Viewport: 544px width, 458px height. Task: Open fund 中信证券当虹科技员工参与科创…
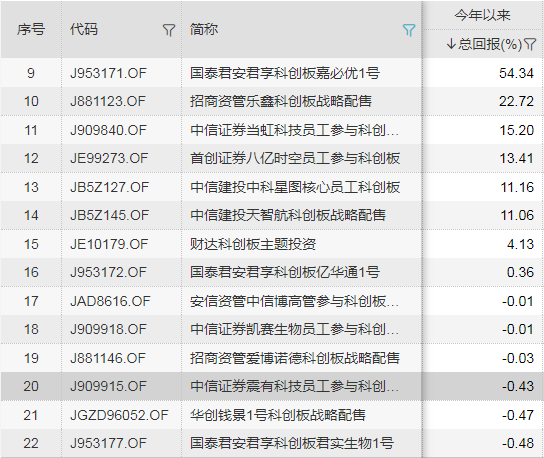click(x=294, y=130)
